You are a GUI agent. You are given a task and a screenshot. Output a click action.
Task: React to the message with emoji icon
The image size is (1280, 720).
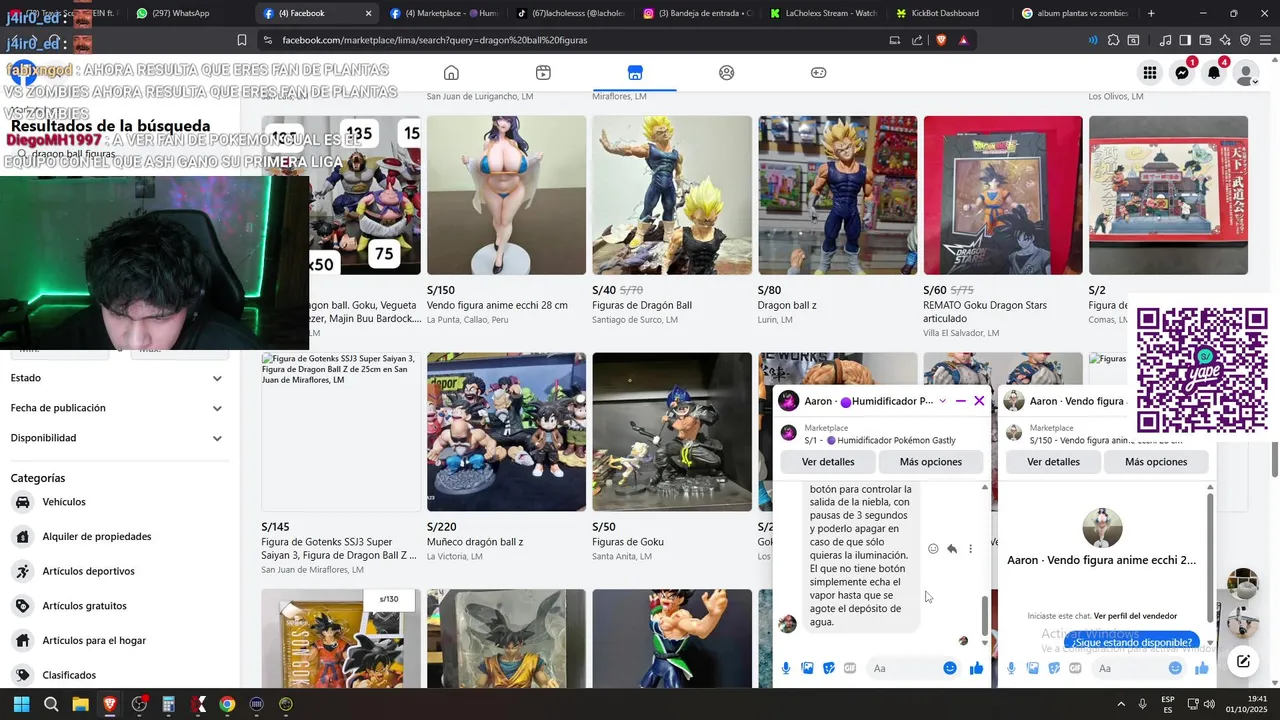click(933, 549)
